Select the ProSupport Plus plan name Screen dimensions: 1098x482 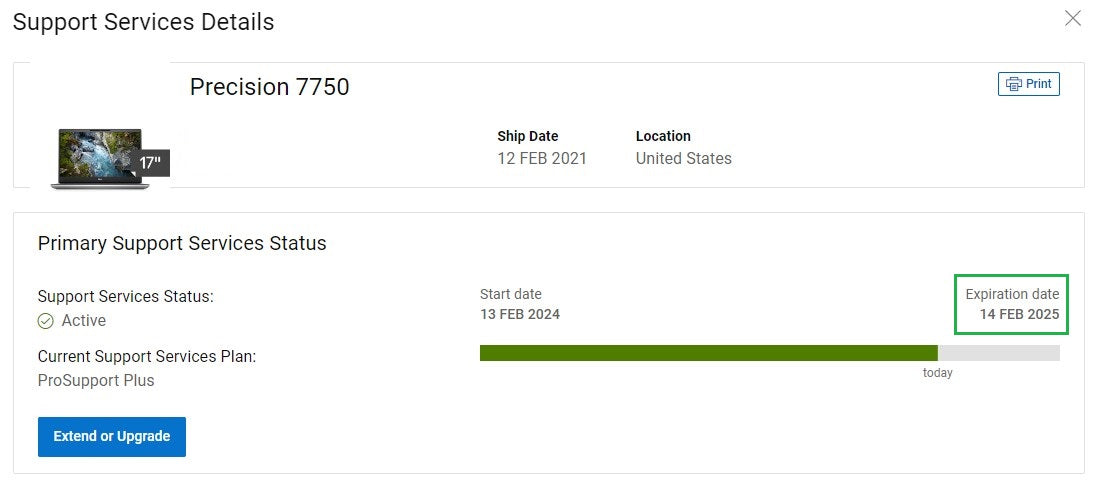click(x=96, y=380)
